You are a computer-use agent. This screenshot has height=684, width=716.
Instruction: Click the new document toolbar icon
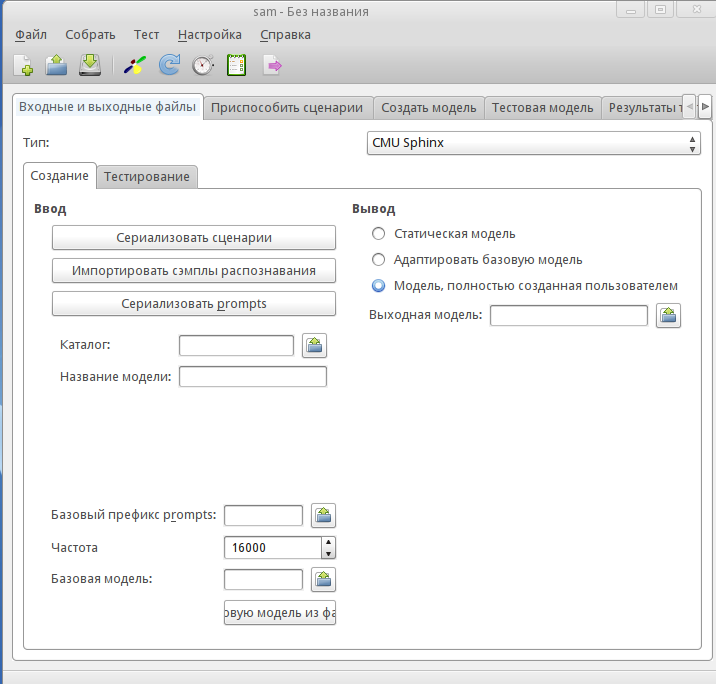tap(23, 66)
